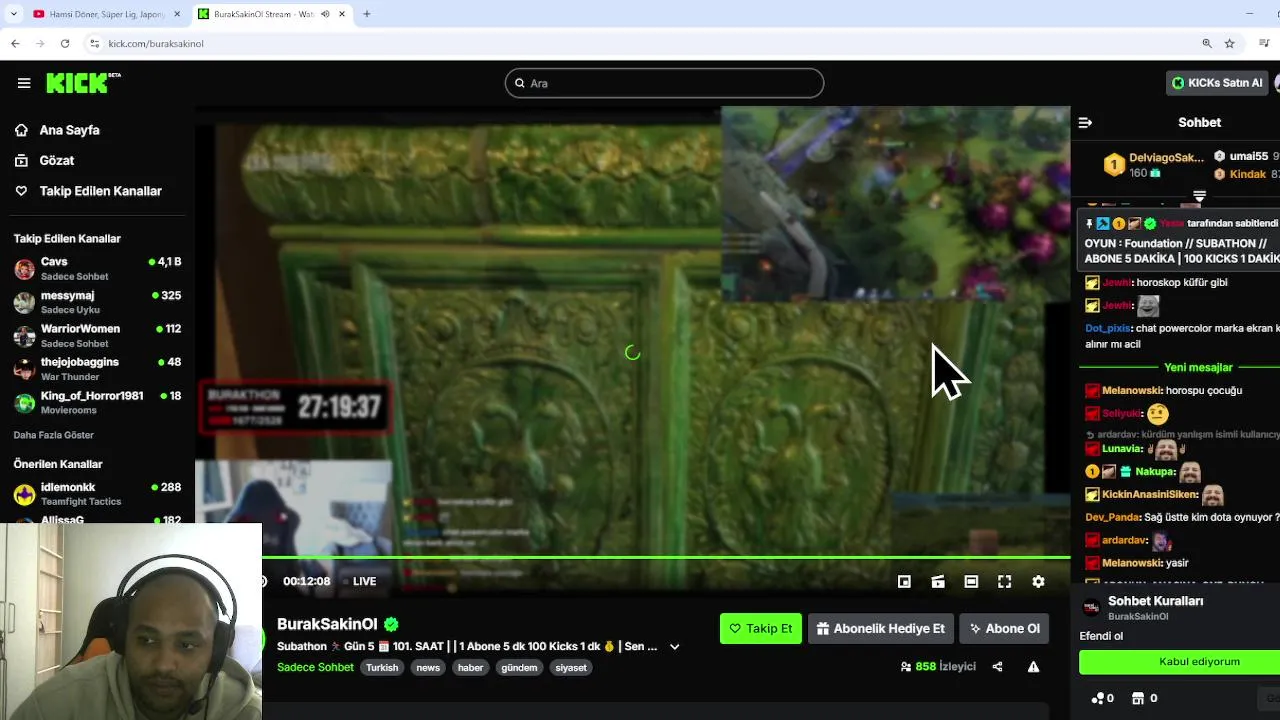Image resolution: width=1280 pixels, height=720 pixels.
Task: Click username KickinAnasiniSiken in chat
Action: tap(1150, 494)
